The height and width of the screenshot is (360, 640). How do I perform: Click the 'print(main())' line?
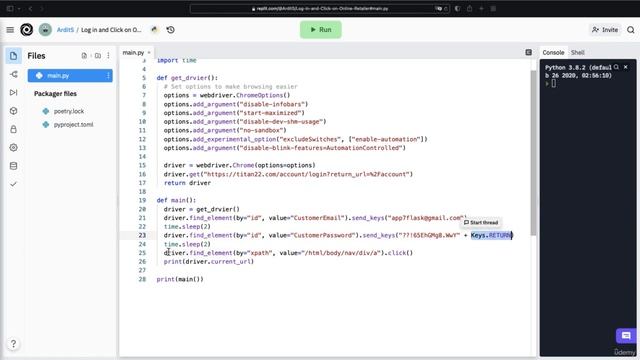point(180,280)
